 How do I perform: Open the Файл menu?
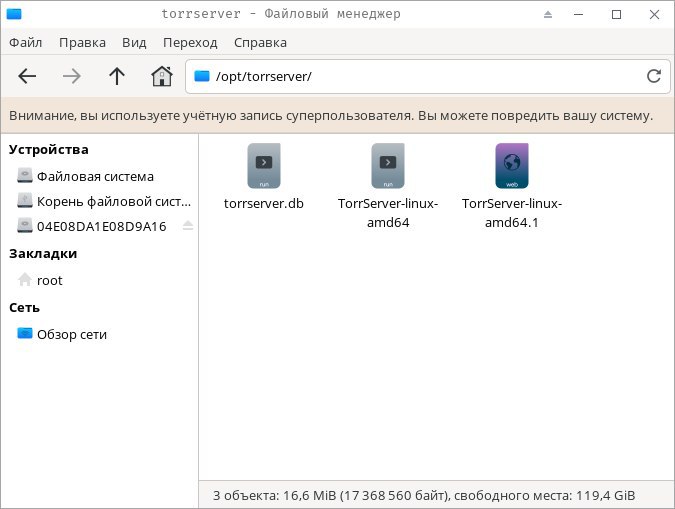tap(25, 43)
